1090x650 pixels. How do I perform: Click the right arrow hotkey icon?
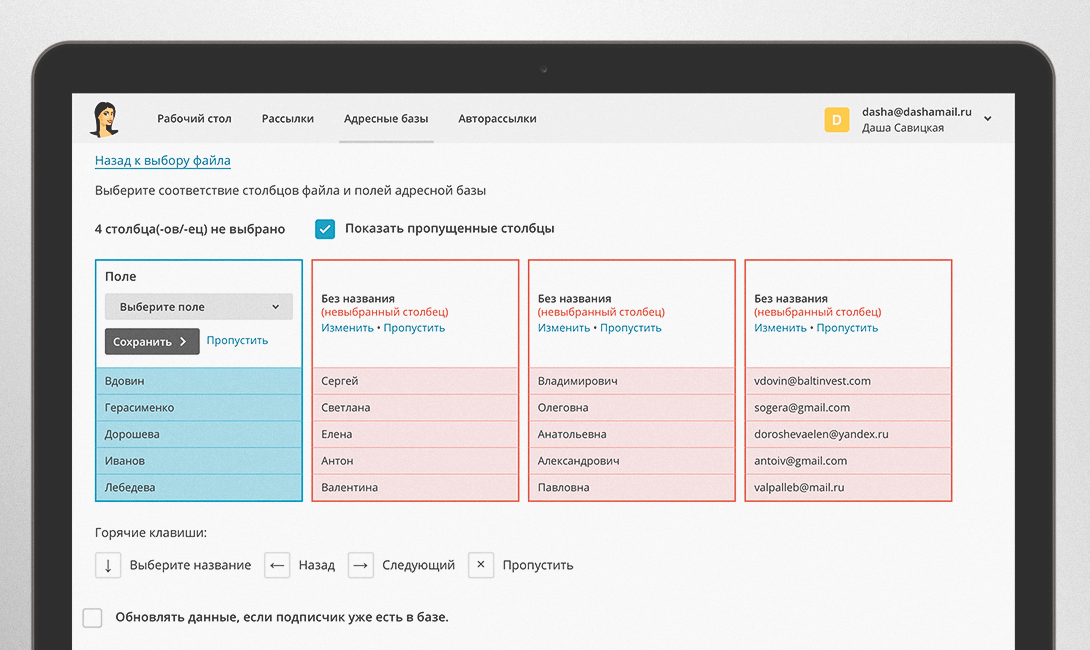[x=360, y=565]
